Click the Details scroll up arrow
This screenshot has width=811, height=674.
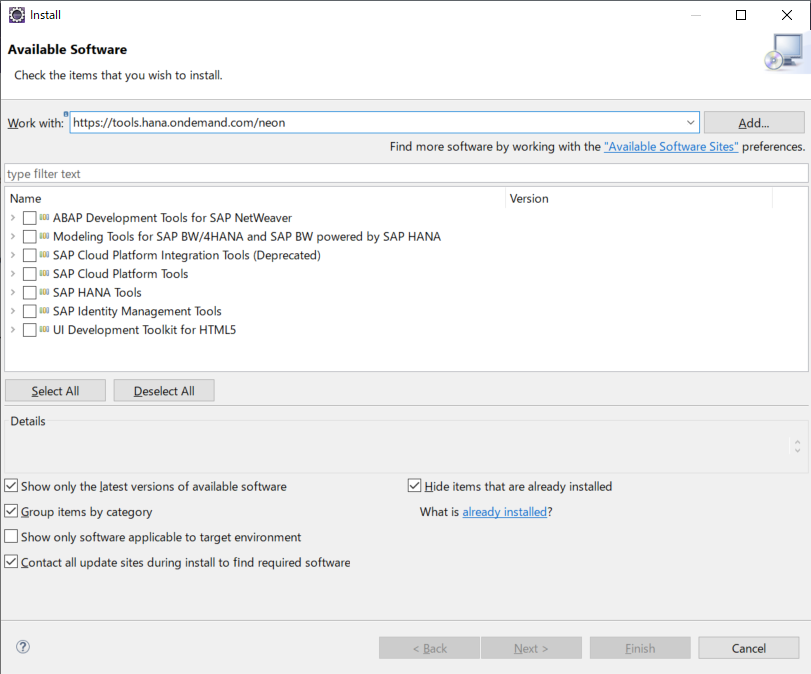pos(797,443)
